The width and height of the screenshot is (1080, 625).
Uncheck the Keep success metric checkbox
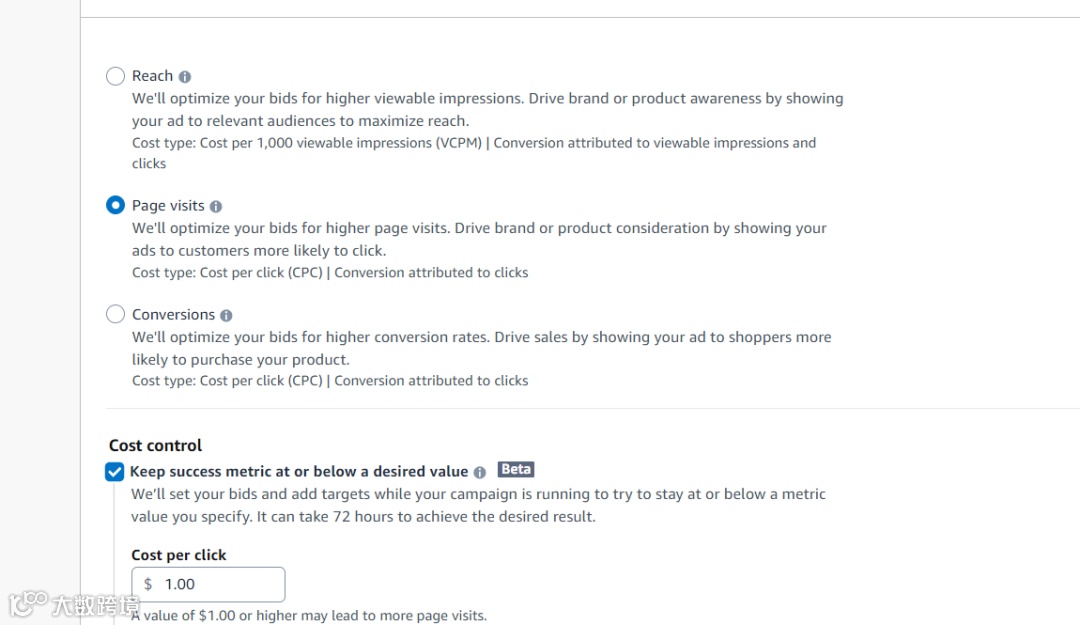click(x=115, y=472)
